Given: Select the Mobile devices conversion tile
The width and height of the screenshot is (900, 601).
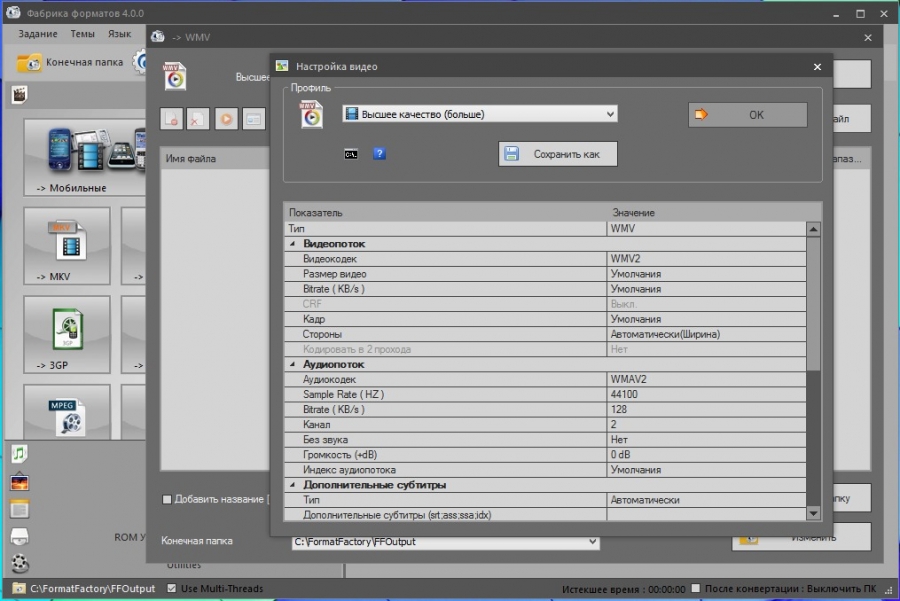Looking at the screenshot, I should 84,157.
